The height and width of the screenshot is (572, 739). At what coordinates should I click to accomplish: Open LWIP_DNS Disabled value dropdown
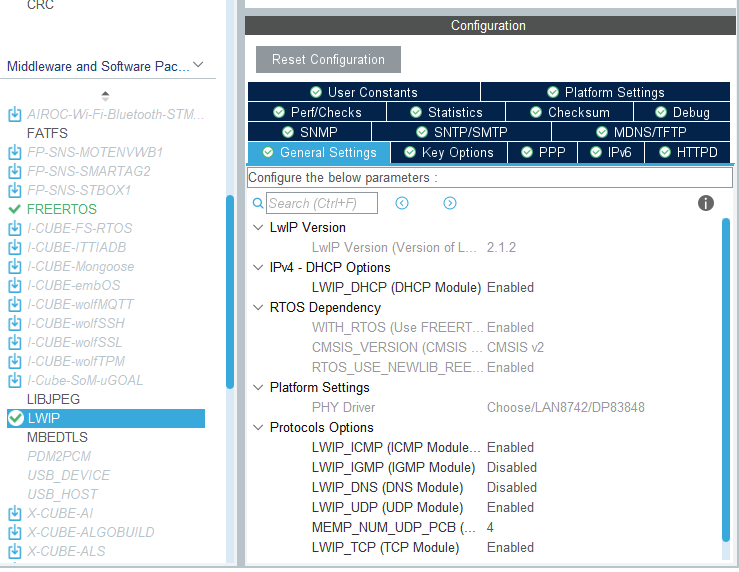pyautogui.click(x=511, y=487)
